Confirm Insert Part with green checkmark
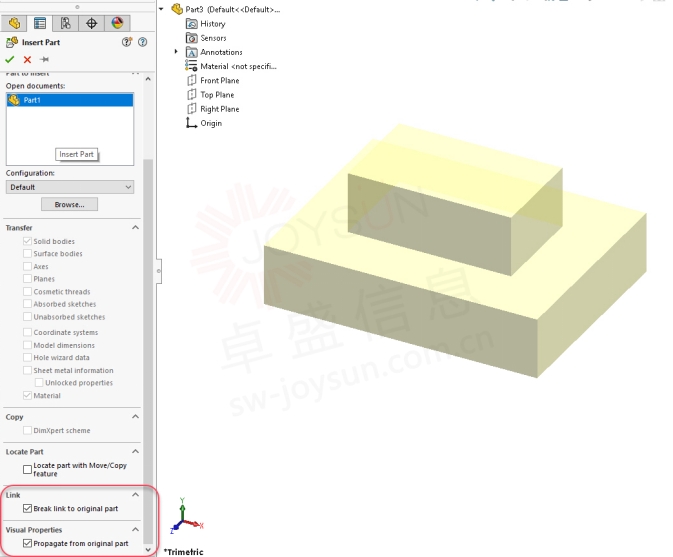Image resolution: width=673 pixels, height=557 pixels. [x=10, y=59]
